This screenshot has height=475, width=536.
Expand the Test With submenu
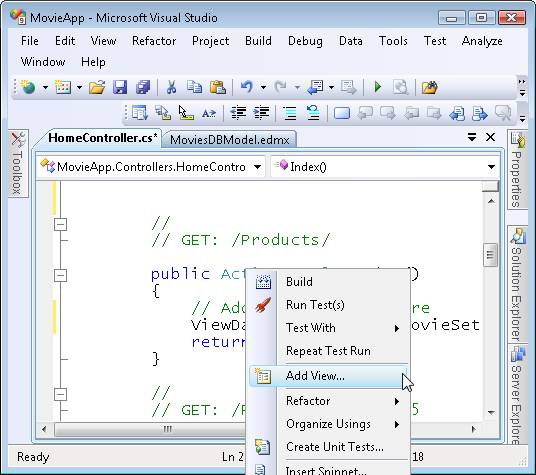329,328
